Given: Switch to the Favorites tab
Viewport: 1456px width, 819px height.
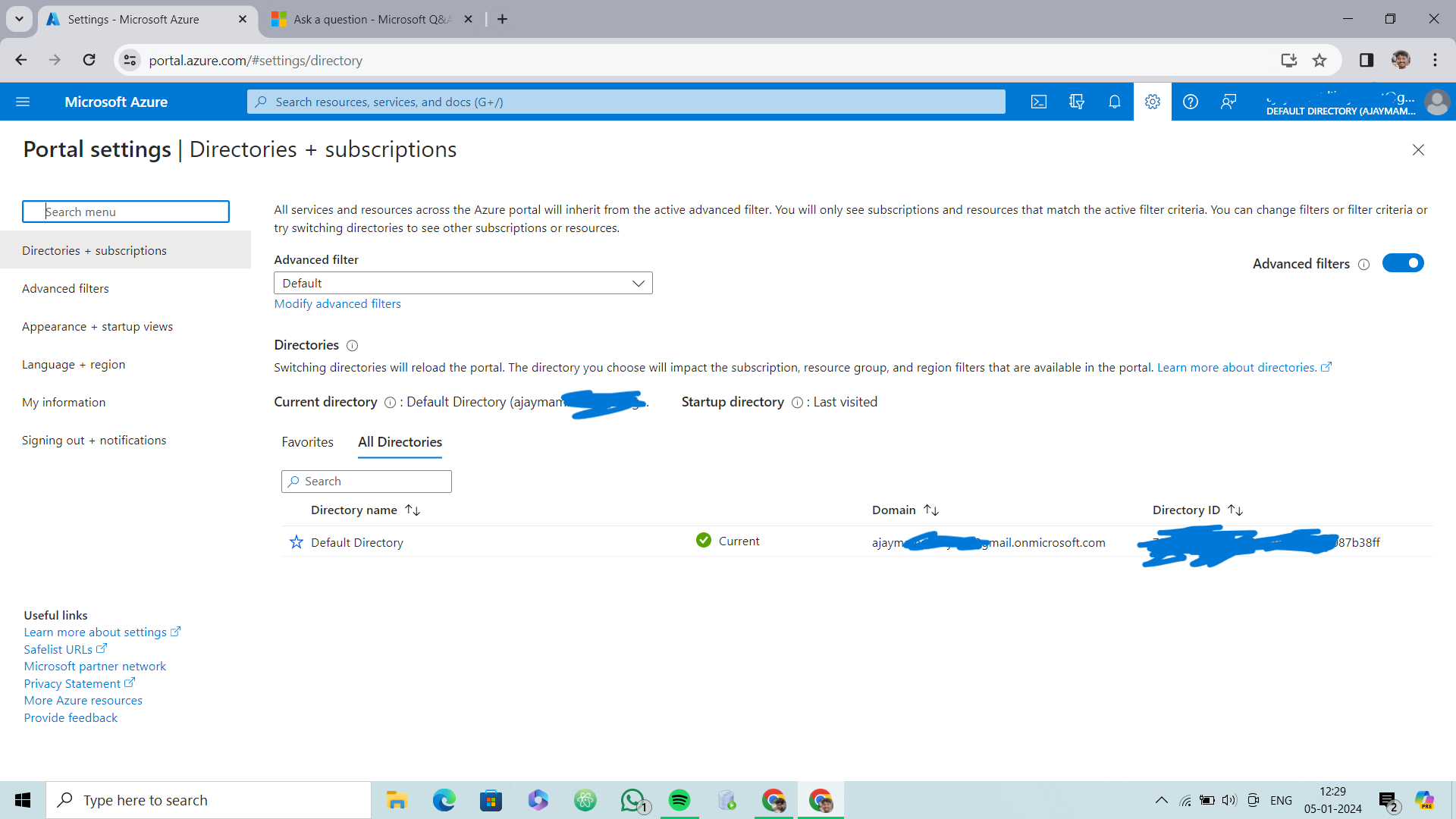Looking at the screenshot, I should [x=307, y=442].
